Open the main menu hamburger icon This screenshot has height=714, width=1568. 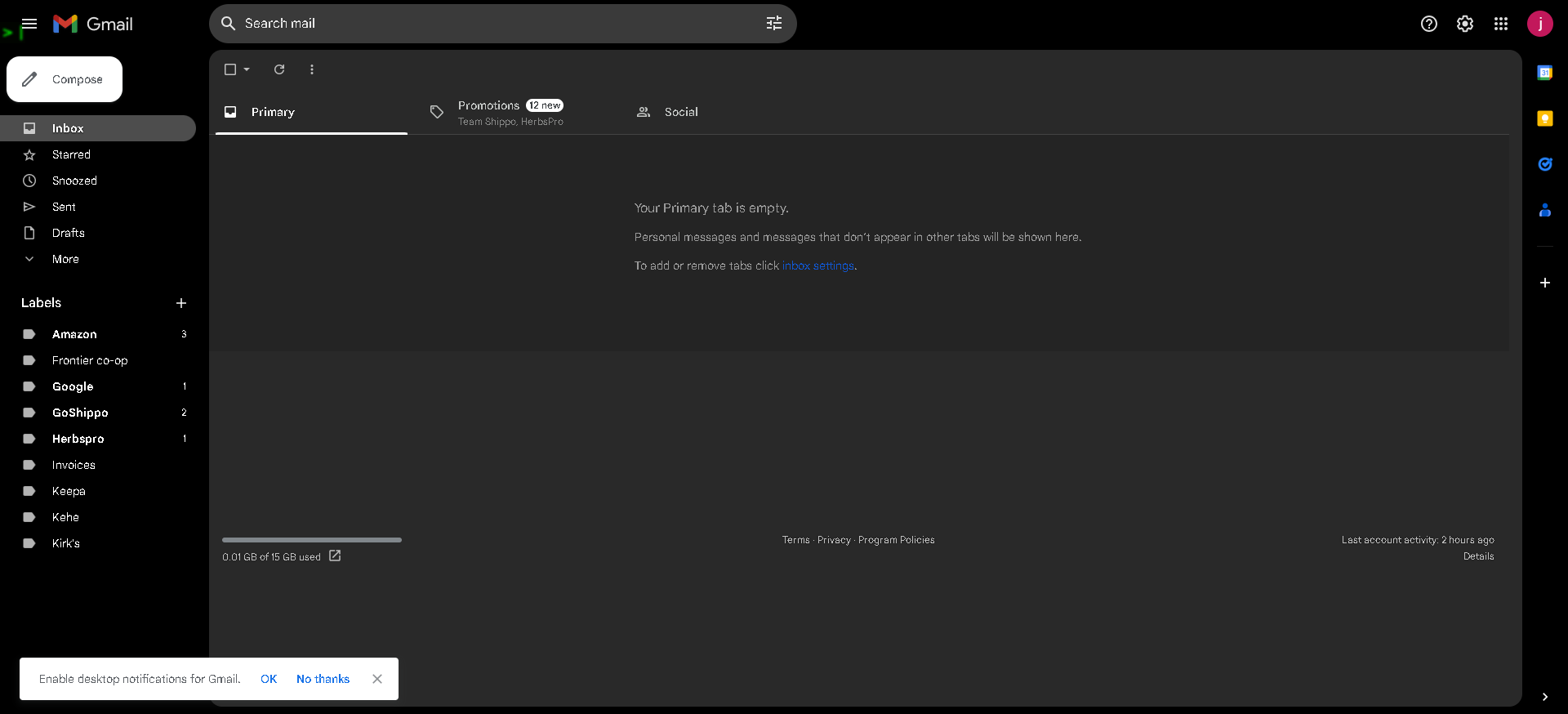pos(29,24)
